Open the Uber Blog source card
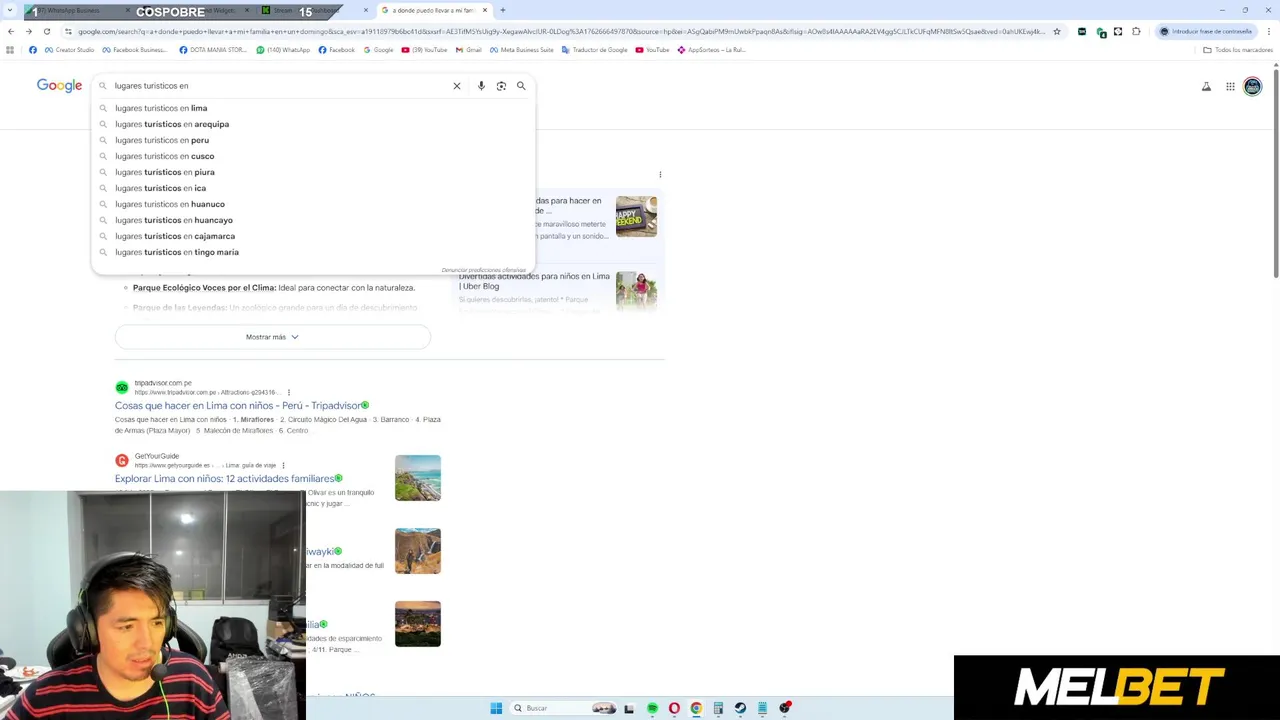 [x=558, y=290]
